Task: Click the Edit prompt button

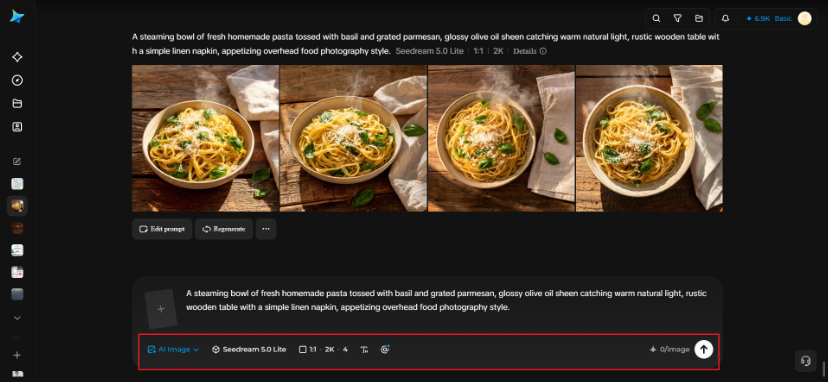Action: click(x=162, y=229)
